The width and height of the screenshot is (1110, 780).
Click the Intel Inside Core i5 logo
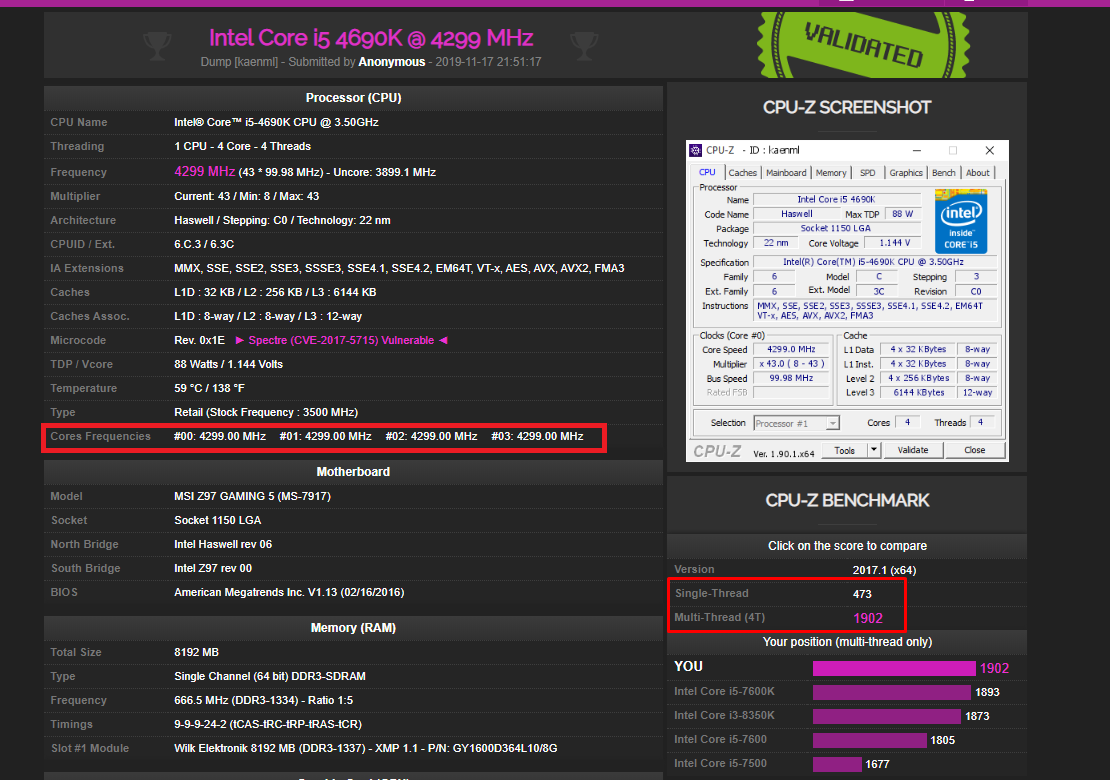coord(961,221)
